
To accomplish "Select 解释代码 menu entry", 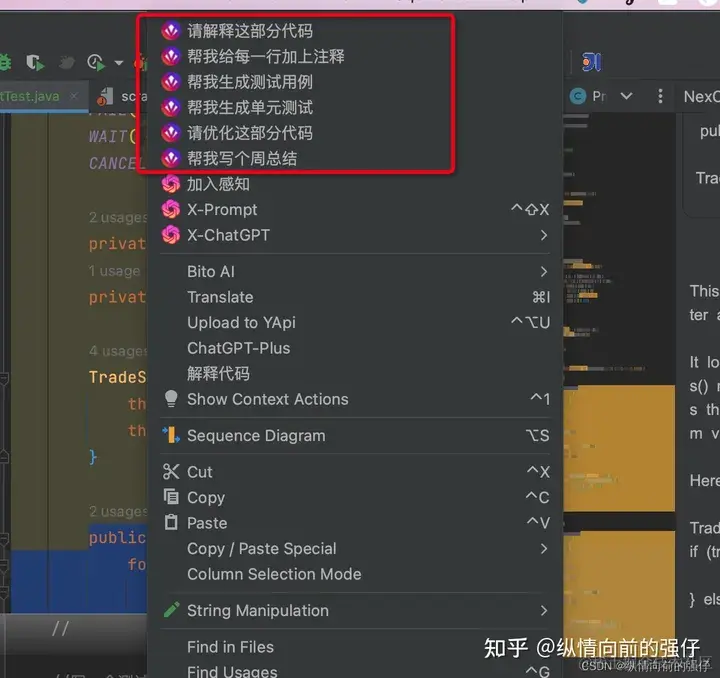I will point(354,374).
